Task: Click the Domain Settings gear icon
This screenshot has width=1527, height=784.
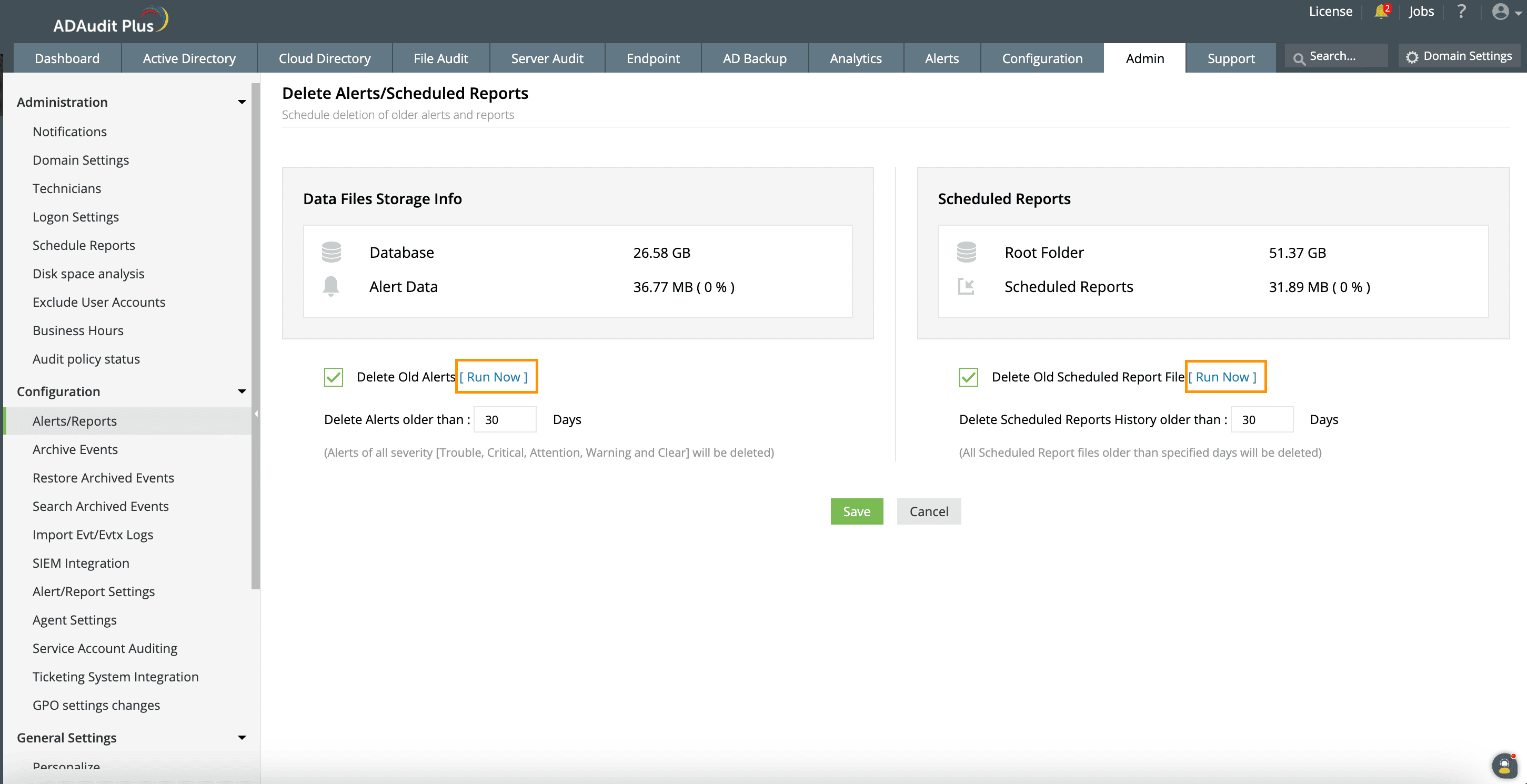Action: click(x=1413, y=57)
